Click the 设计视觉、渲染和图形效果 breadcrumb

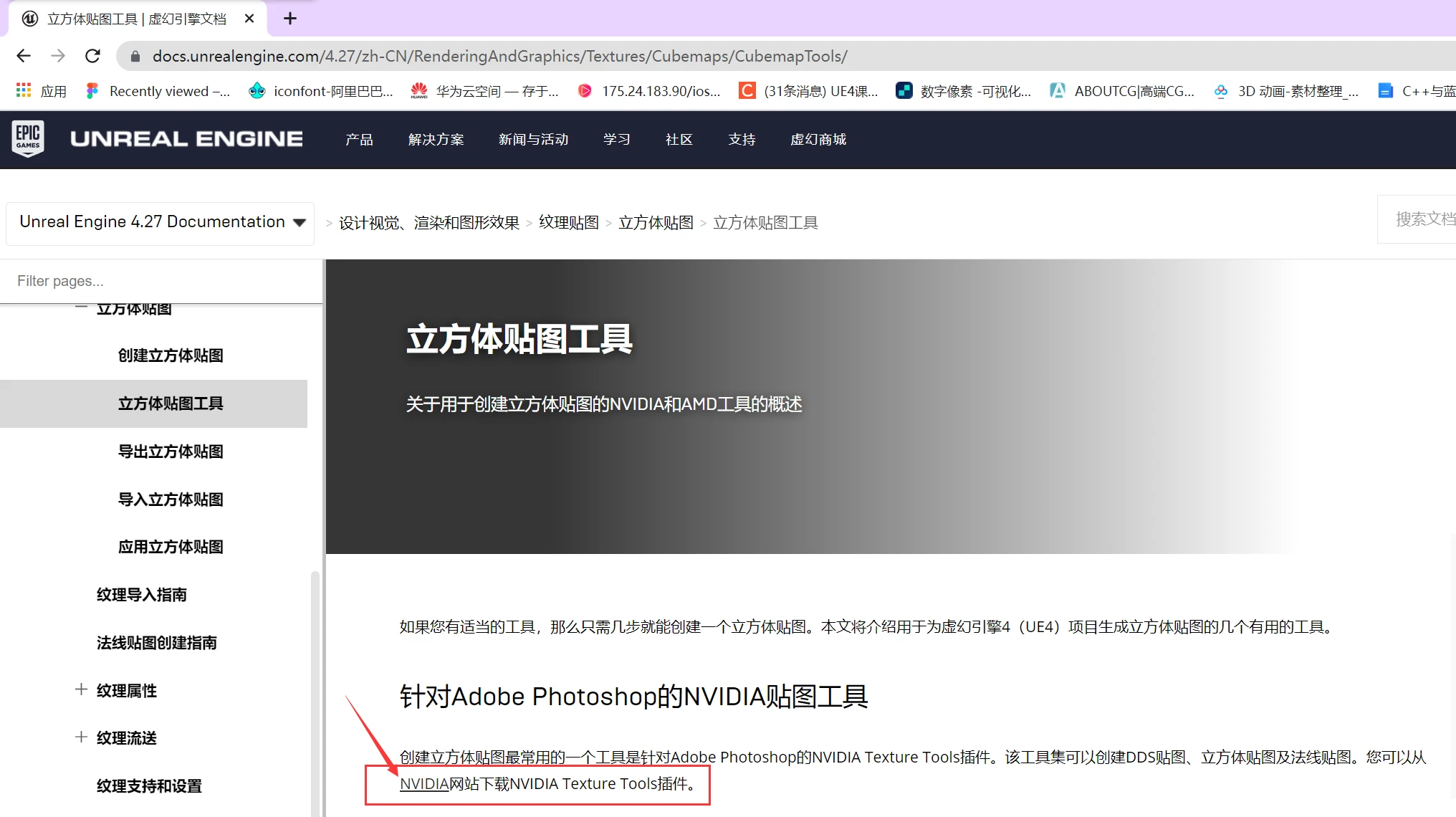tap(428, 223)
